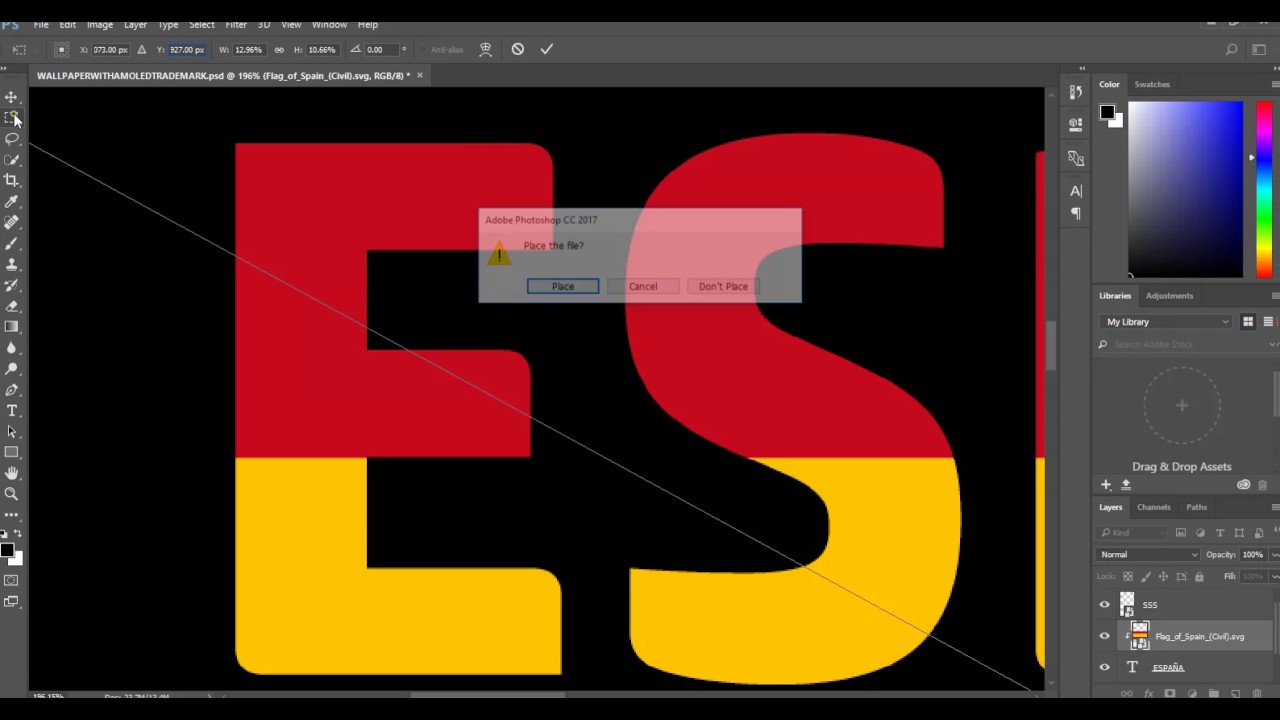This screenshot has width=1280, height=720.
Task: Select the Quick Selection tool
Action: [x=11, y=160]
